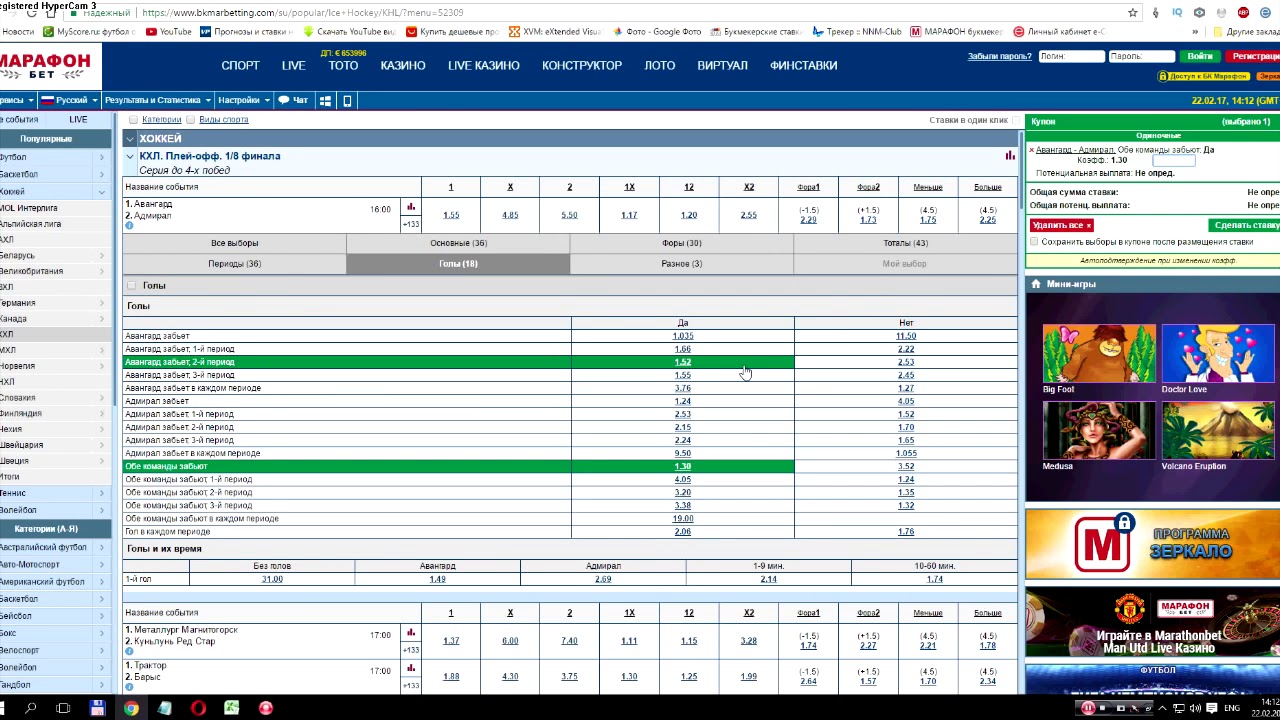This screenshot has height=720, width=1280.
Task: Expand Великобритания sidebar subcategory
Action: click(x=101, y=271)
